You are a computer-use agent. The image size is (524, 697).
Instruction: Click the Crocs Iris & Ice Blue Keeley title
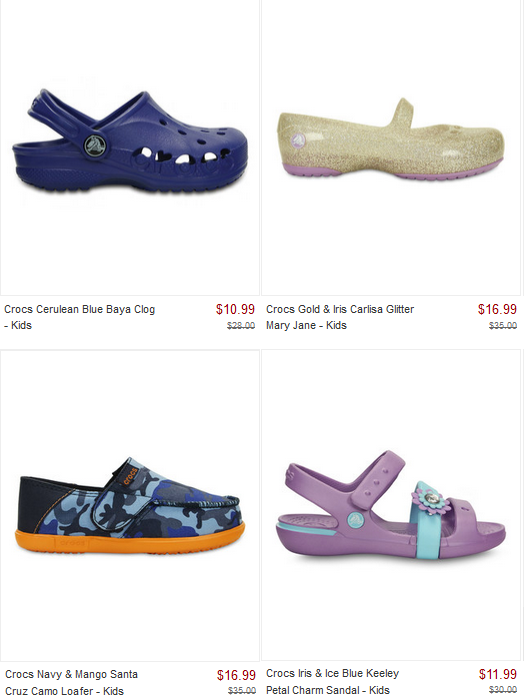point(332,681)
